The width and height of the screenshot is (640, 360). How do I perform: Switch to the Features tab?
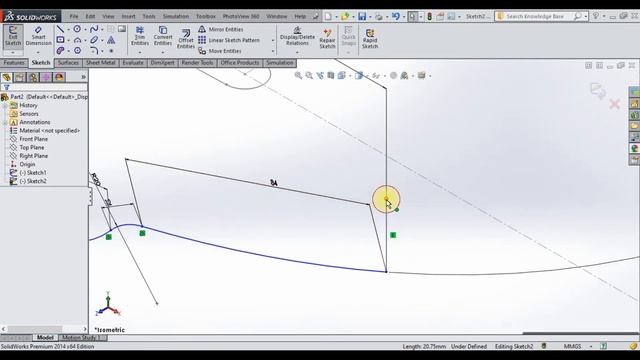click(x=14, y=63)
